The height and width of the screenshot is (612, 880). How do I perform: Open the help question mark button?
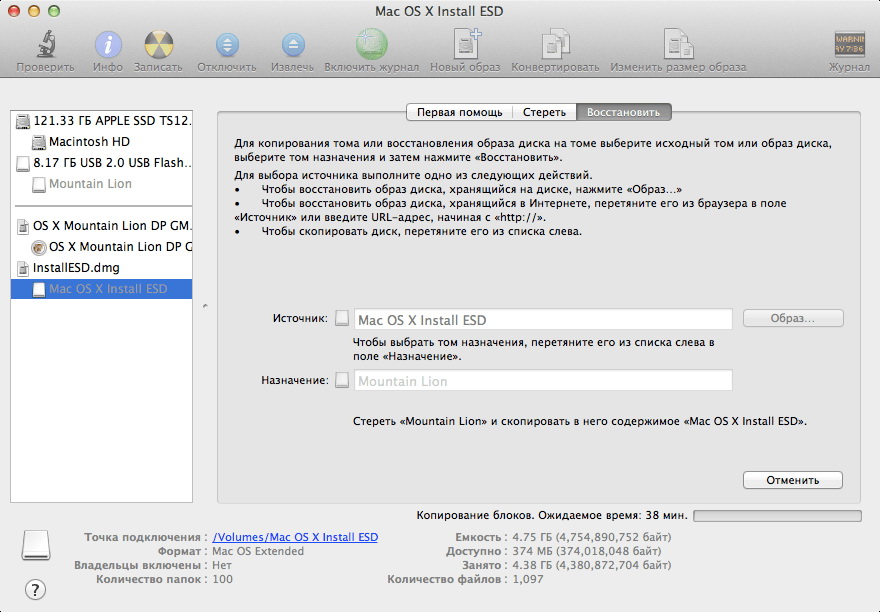click(35, 590)
